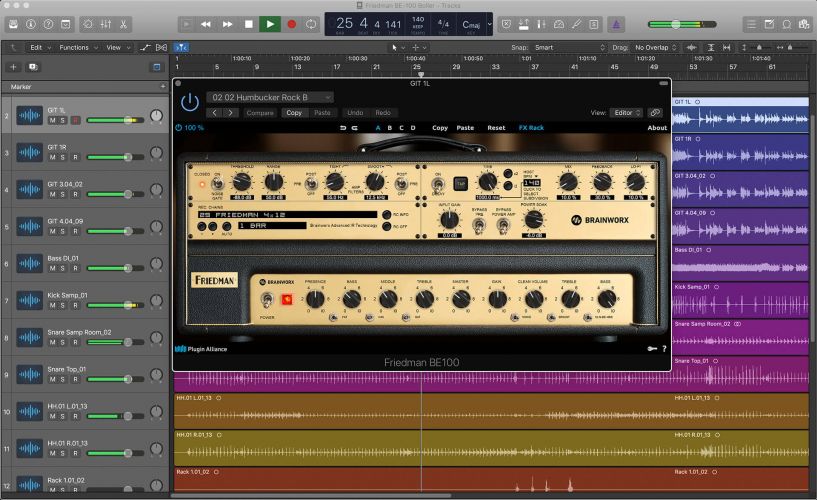Fast forward the playhead
This screenshot has height=500, width=817.
pos(228,24)
